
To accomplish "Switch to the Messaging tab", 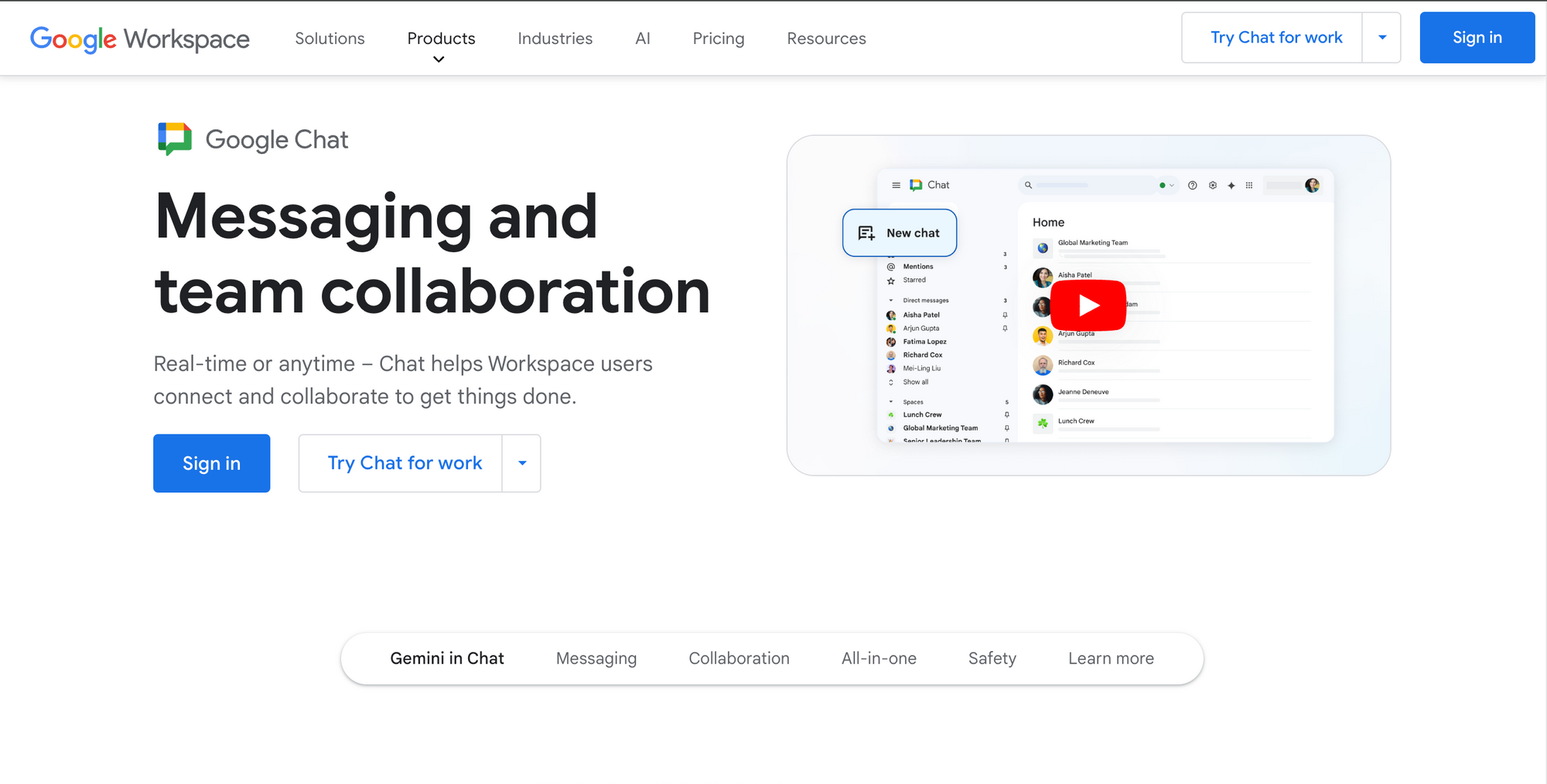I will click(596, 659).
